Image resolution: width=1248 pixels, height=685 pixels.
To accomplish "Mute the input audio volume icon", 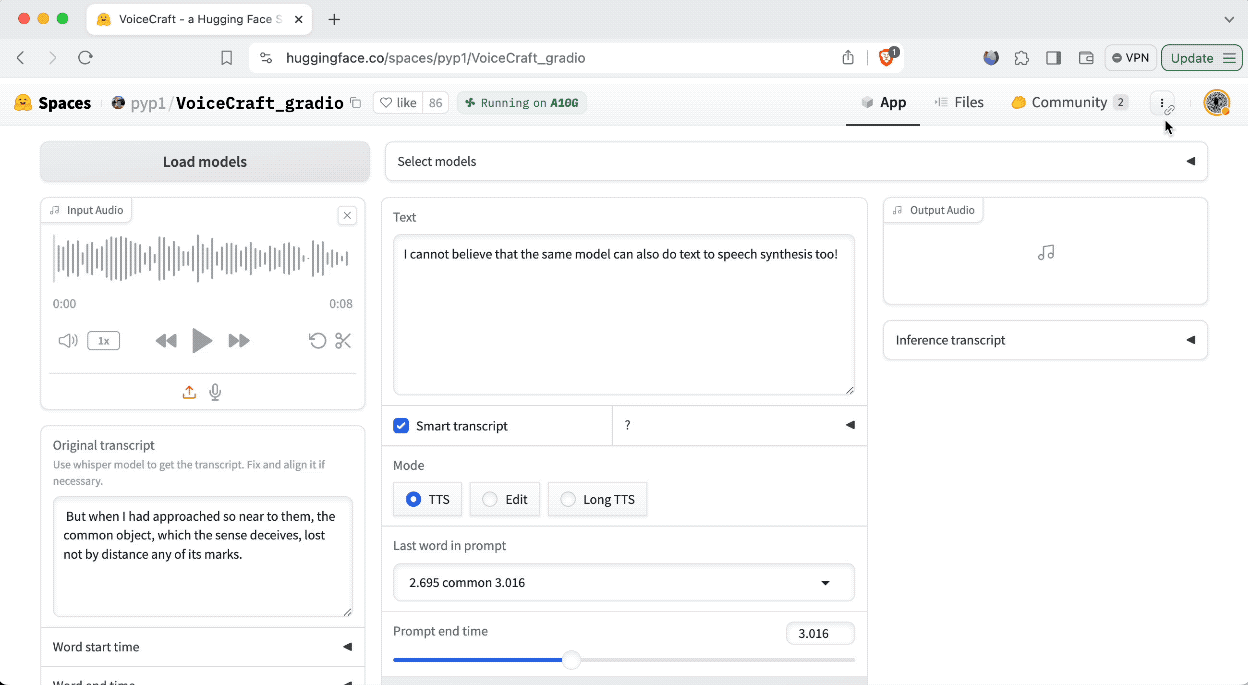I will click(x=68, y=341).
